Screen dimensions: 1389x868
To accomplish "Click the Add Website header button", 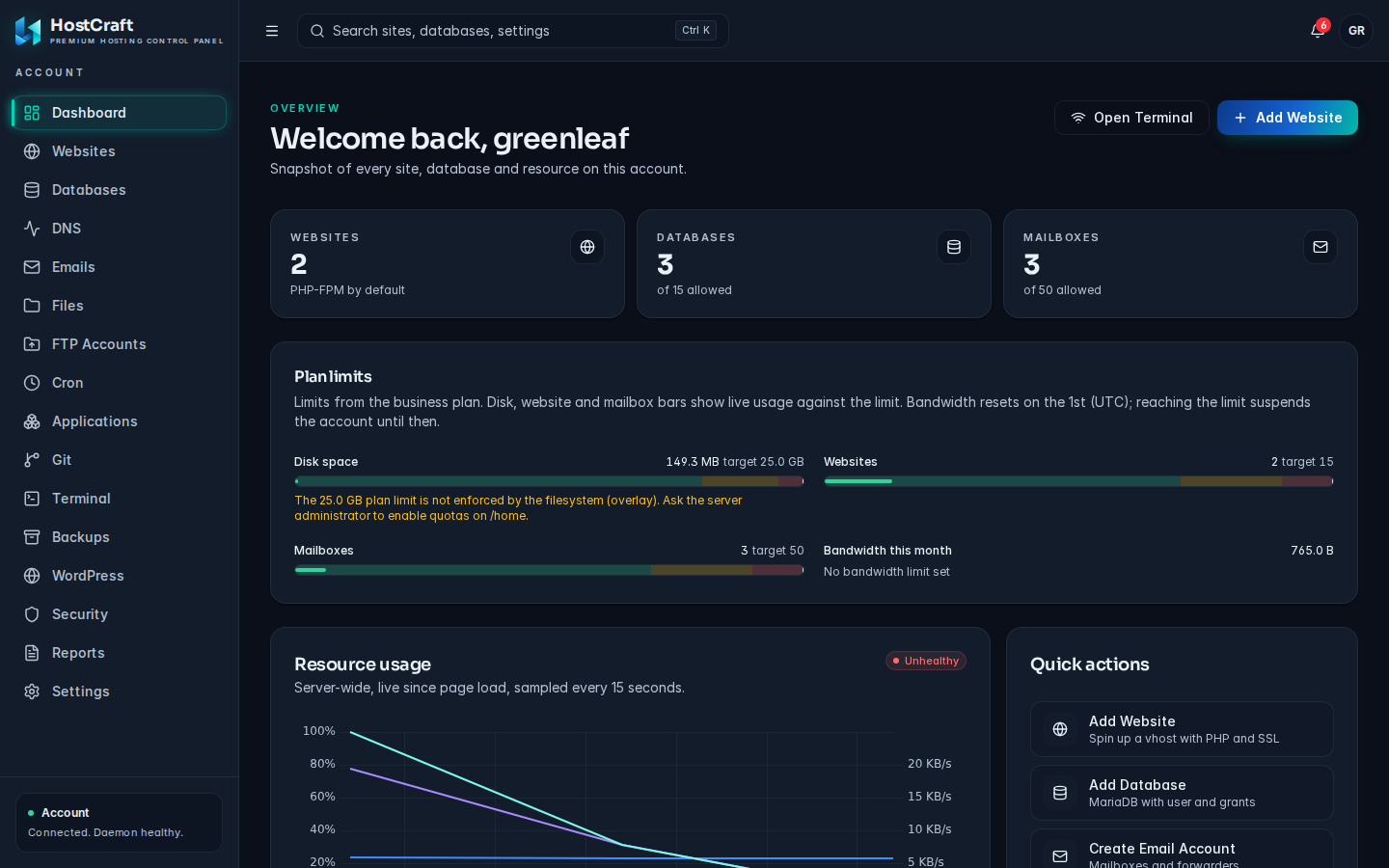I will (x=1288, y=118).
